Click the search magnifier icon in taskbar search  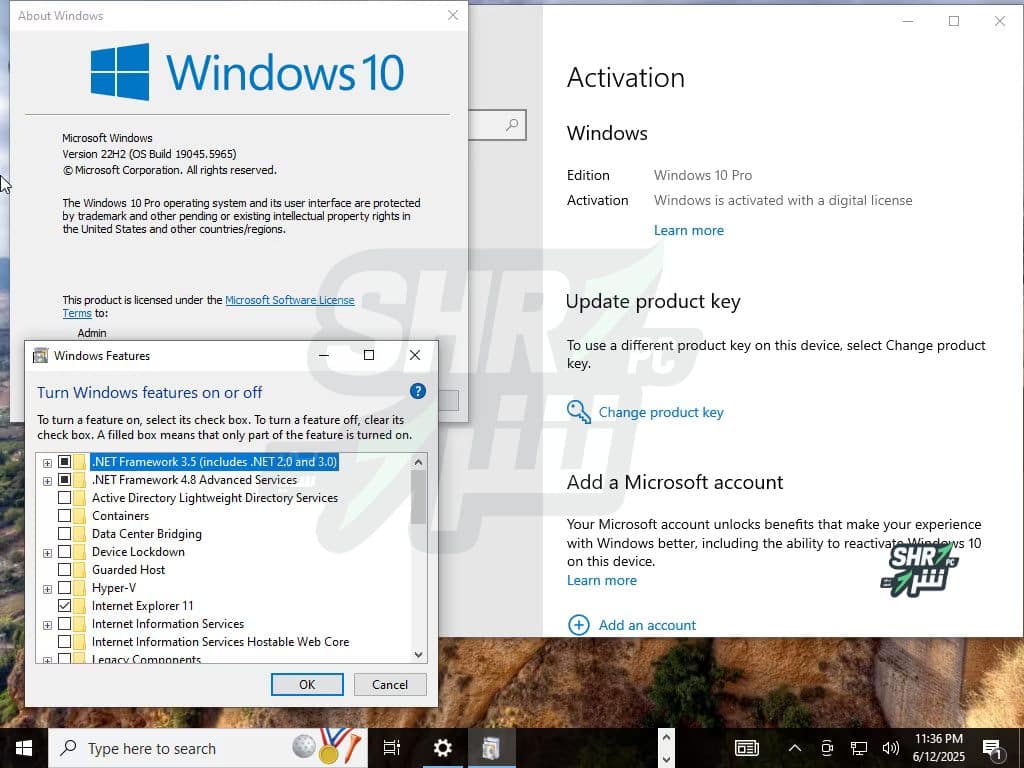click(68, 748)
